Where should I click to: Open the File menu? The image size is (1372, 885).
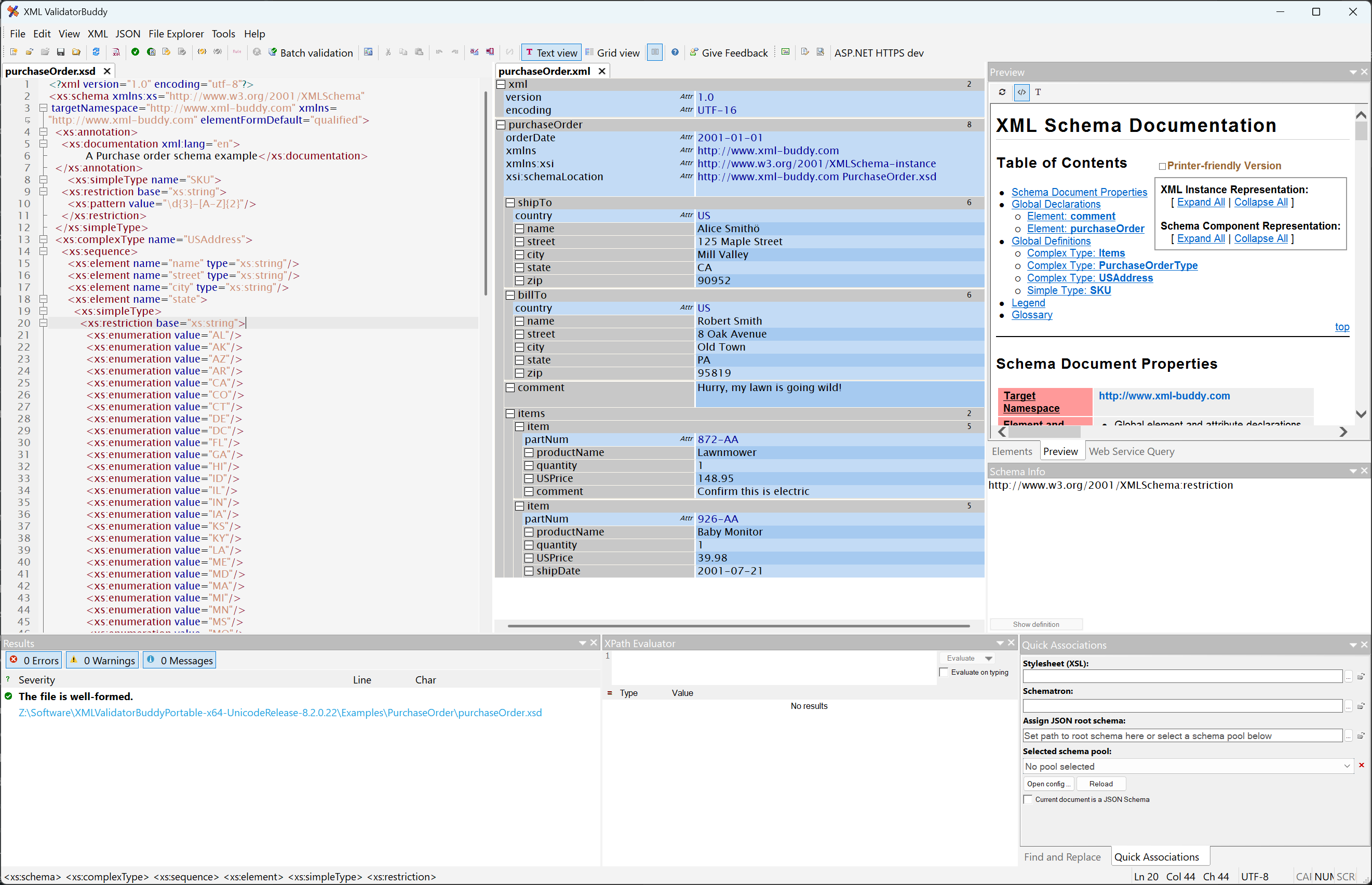coord(18,34)
